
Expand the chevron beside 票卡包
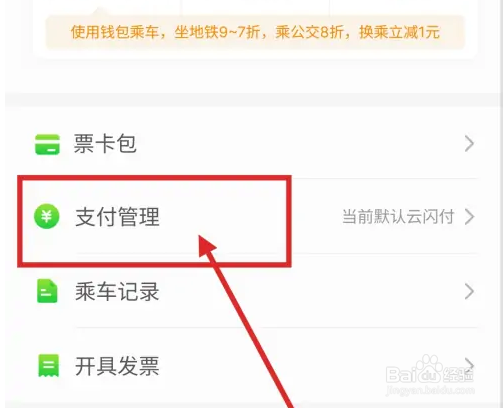[x=469, y=144]
